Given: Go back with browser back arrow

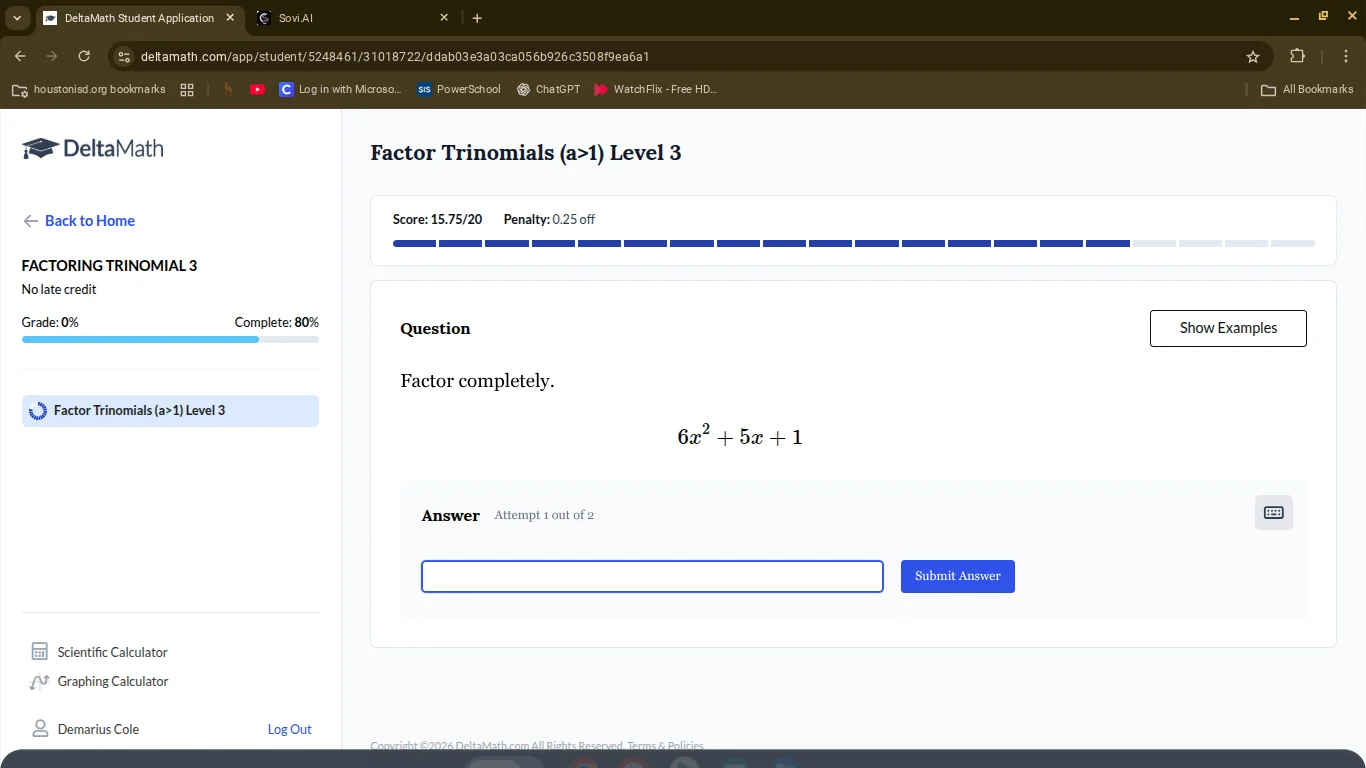Looking at the screenshot, I should [20, 56].
